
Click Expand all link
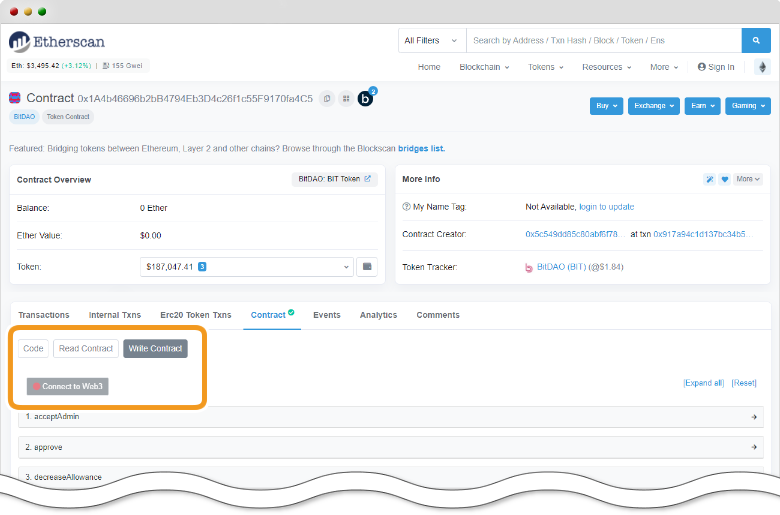704,383
